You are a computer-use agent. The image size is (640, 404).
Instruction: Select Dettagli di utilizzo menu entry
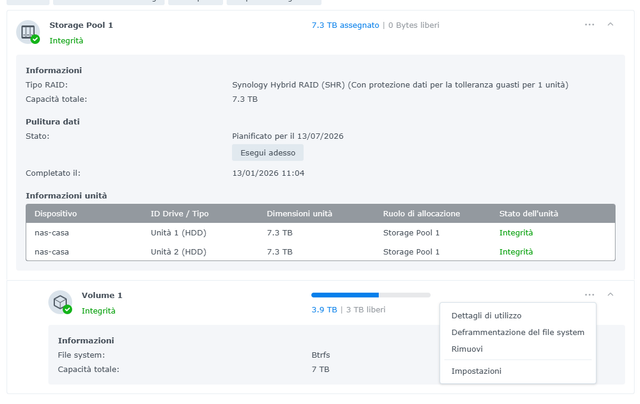[518, 315]
